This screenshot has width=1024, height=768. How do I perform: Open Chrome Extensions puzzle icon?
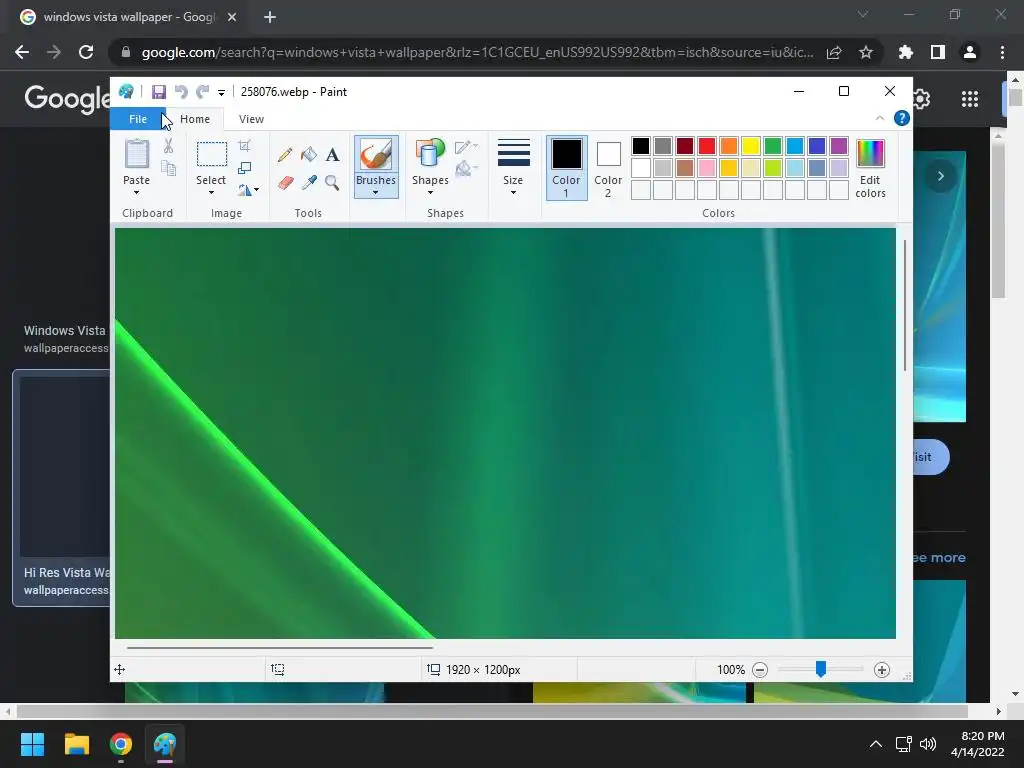click(x=906, y=52)
